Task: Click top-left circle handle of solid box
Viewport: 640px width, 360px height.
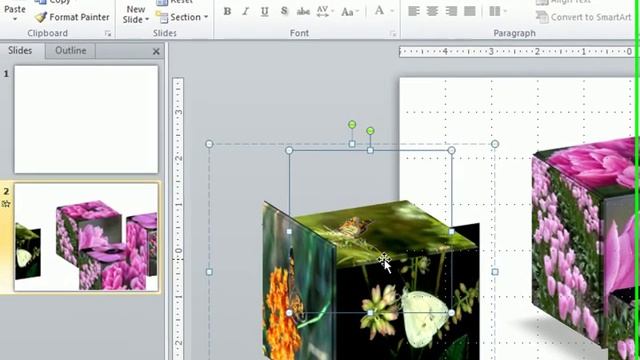Action: click(289, 151)
